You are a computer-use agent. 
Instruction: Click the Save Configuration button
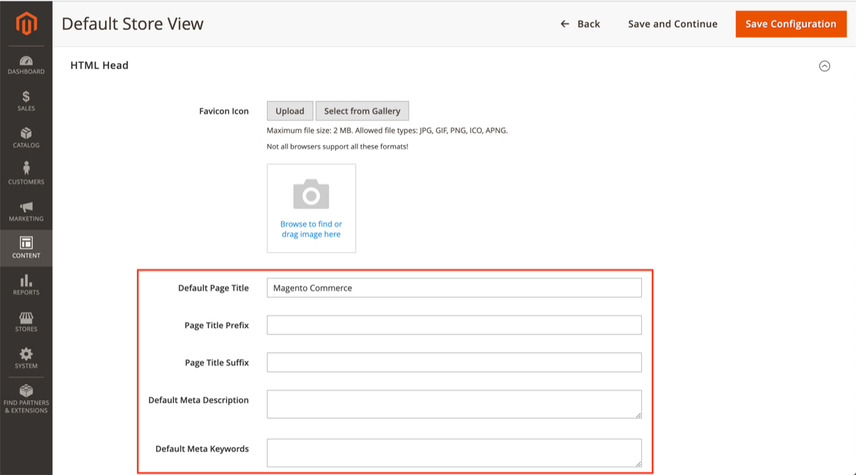[x=790, y=24]
